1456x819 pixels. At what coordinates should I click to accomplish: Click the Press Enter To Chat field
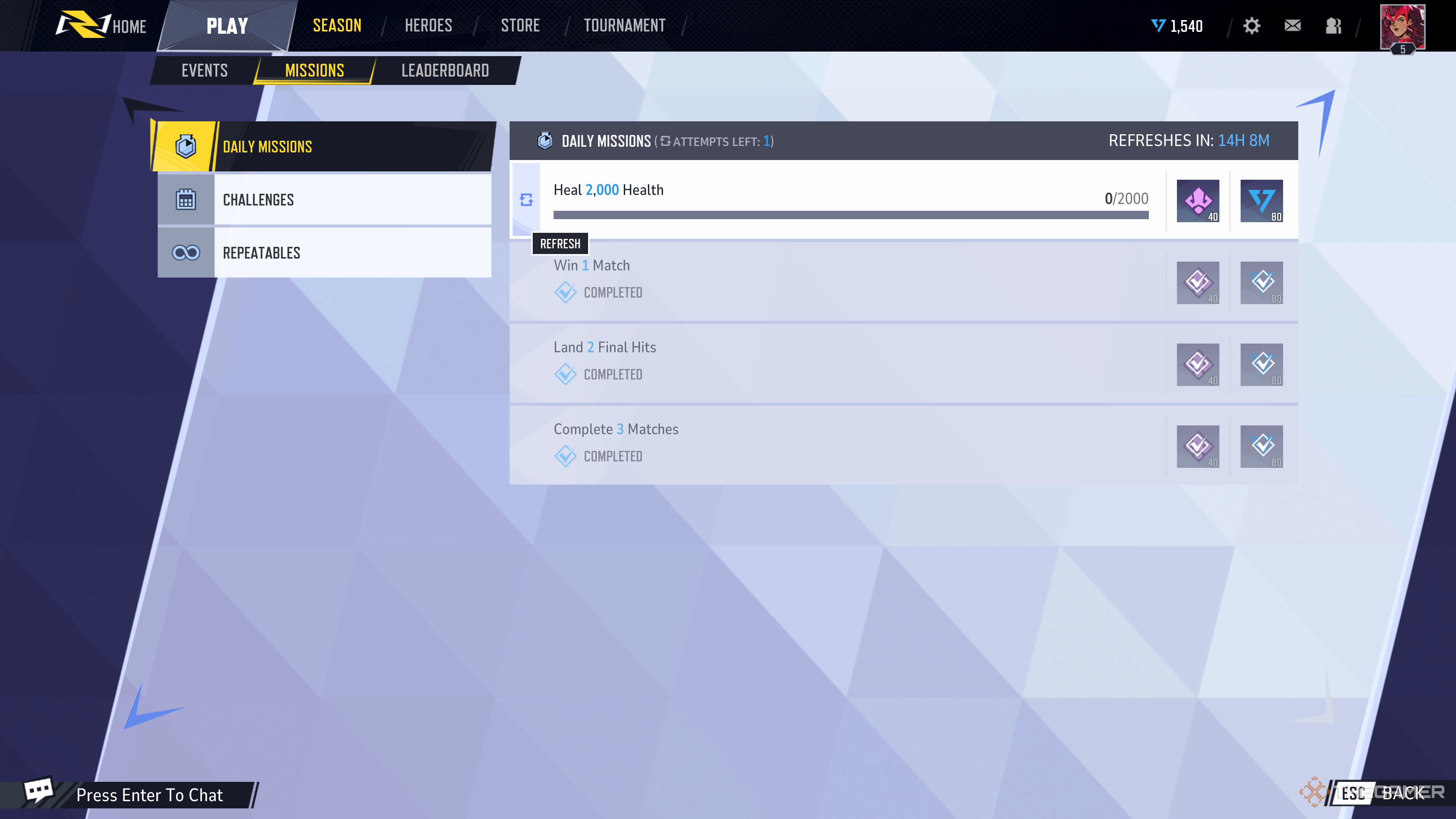[150, 795]
